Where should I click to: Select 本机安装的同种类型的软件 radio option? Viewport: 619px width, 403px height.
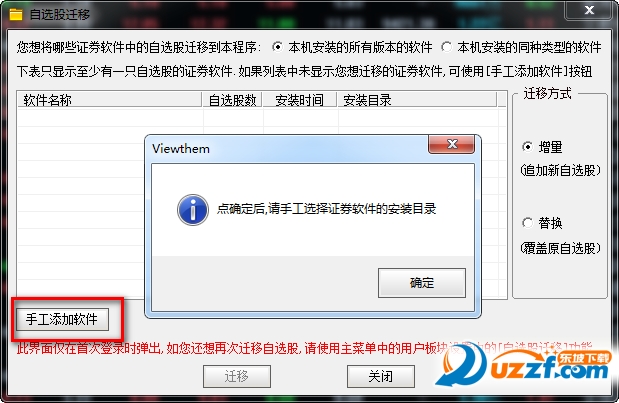pos(446,47)
